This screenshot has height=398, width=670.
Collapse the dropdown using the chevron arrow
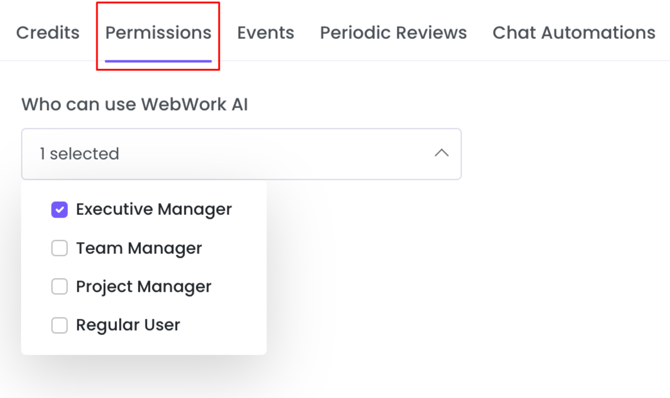pos(441,153)
